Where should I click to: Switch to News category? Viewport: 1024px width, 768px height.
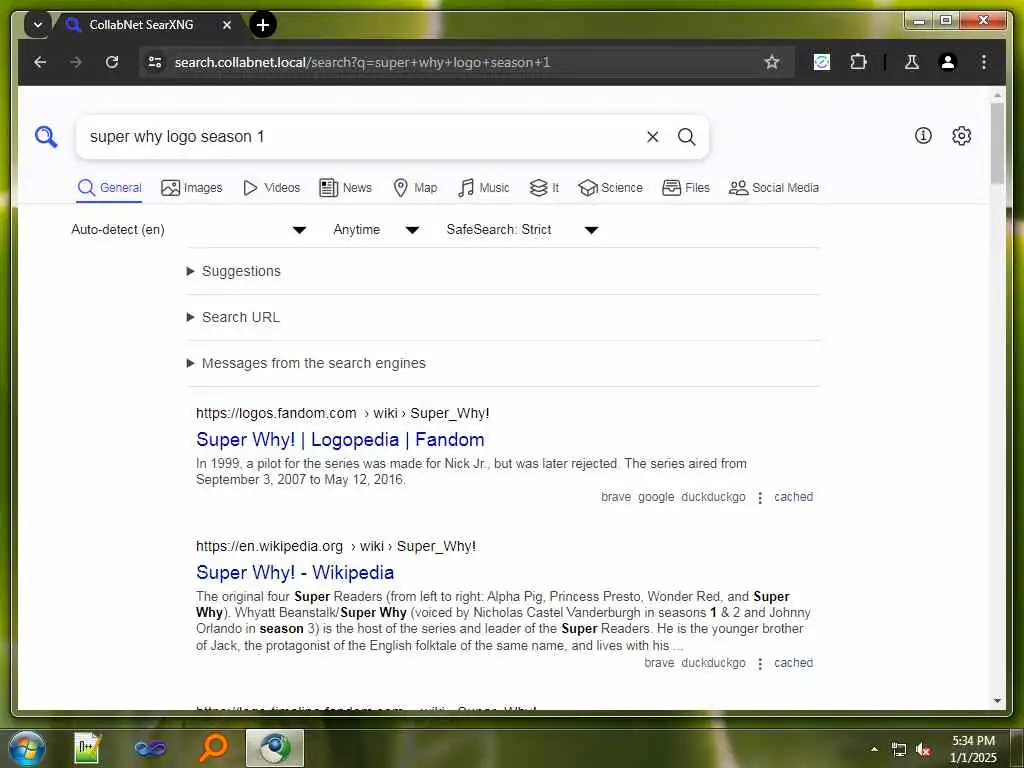pos(345,188)
